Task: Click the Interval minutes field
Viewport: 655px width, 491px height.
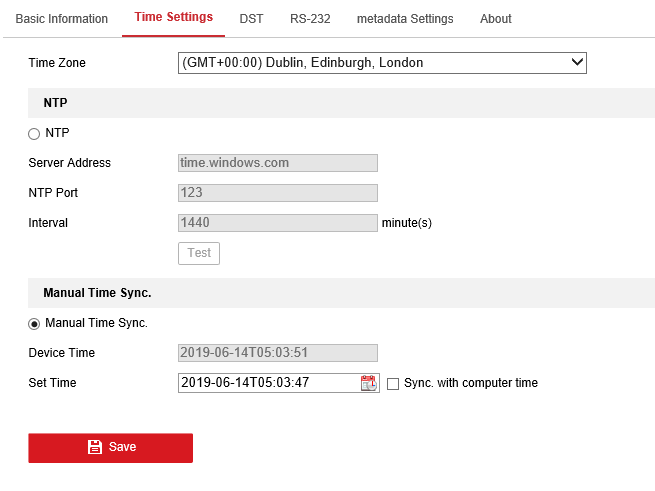Action: click(x=277, y=223)
